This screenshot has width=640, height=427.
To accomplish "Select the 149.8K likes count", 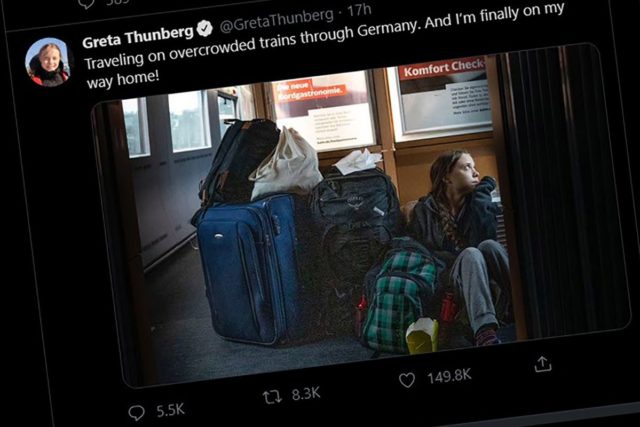I will (449, 376).
